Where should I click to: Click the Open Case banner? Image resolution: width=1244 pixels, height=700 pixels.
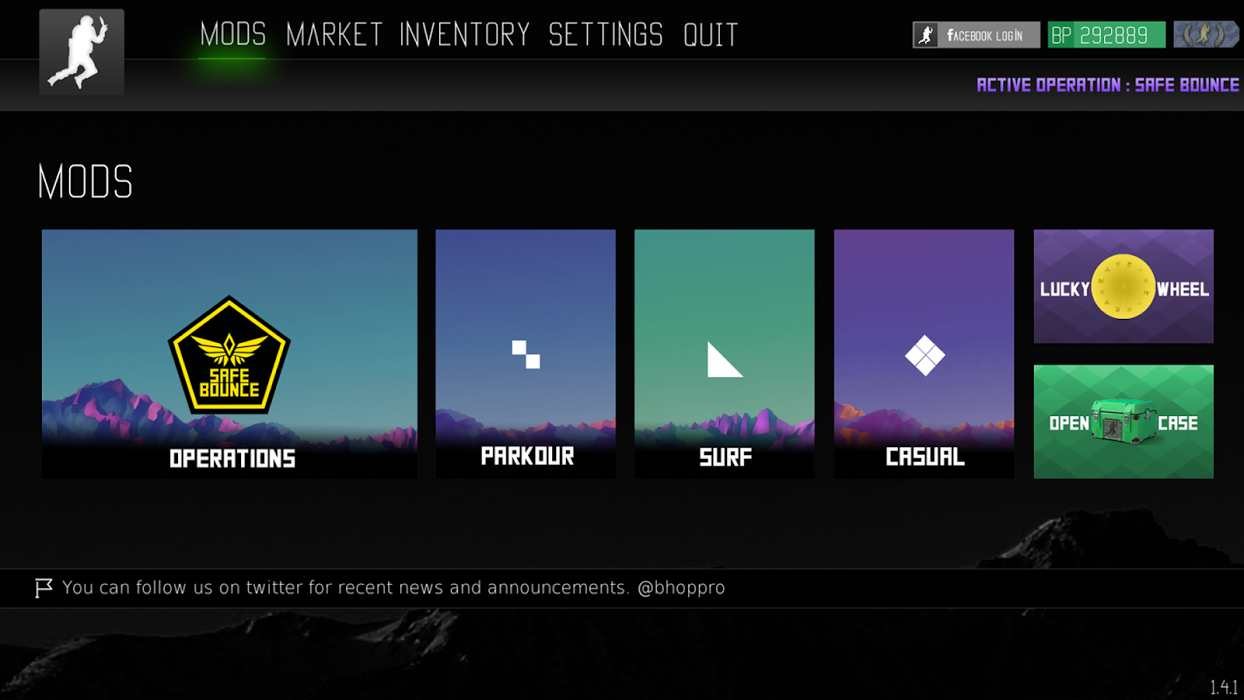[1123, 421]
